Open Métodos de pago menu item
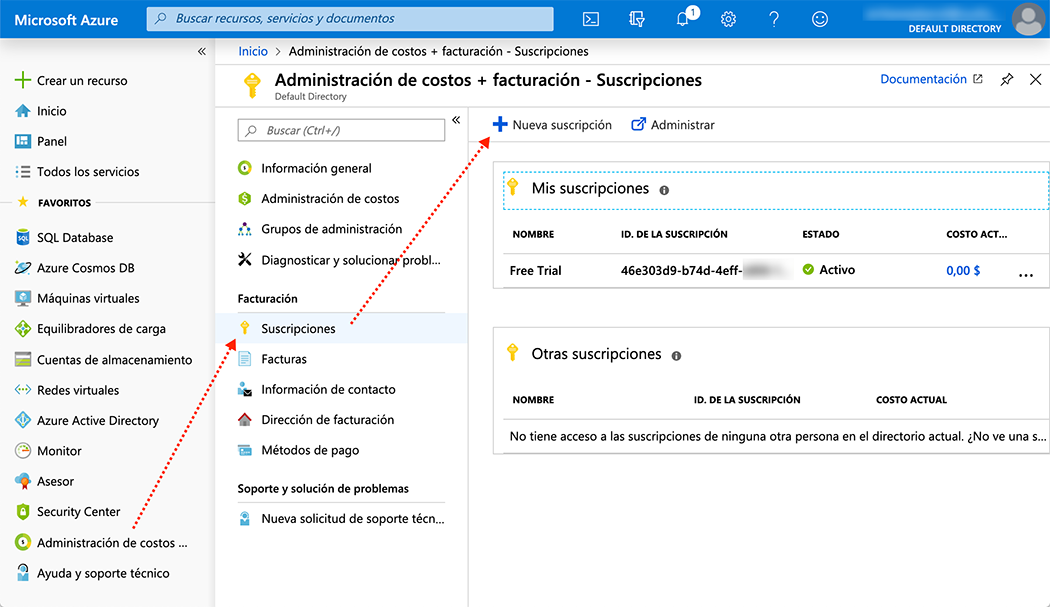The width and height of the screenshot is (1050, 607). pyautogui.click(x=299, y=450)
